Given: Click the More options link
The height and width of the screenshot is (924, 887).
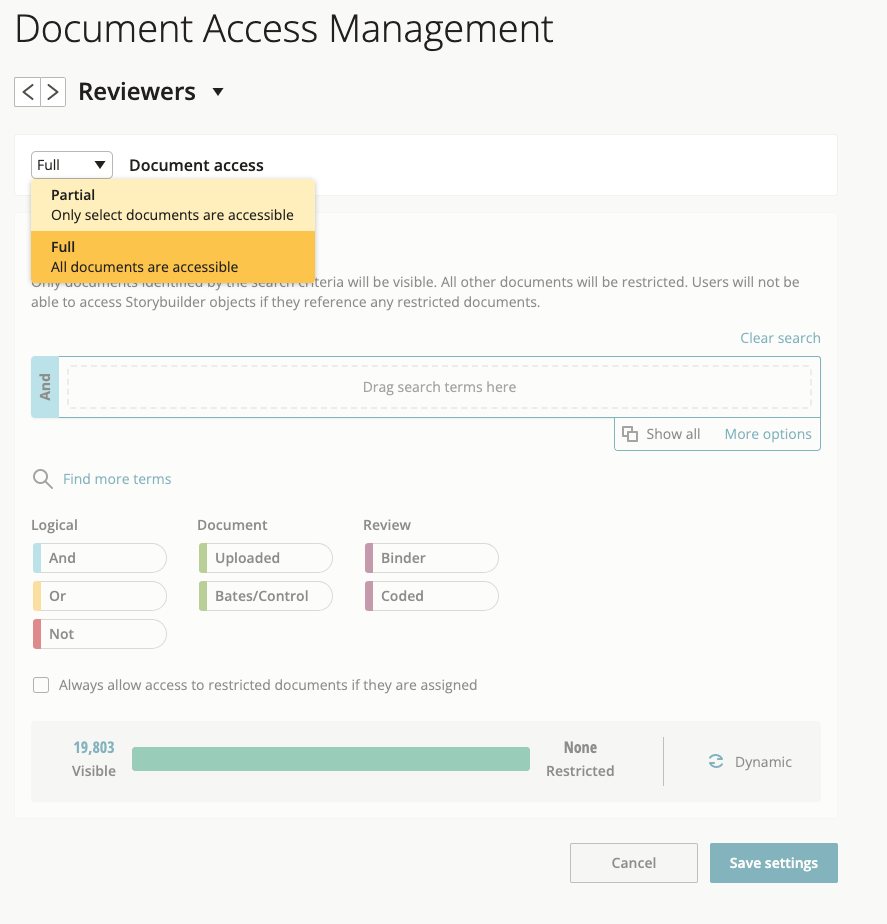Looking at the screenshot, I should click(767, 433).
